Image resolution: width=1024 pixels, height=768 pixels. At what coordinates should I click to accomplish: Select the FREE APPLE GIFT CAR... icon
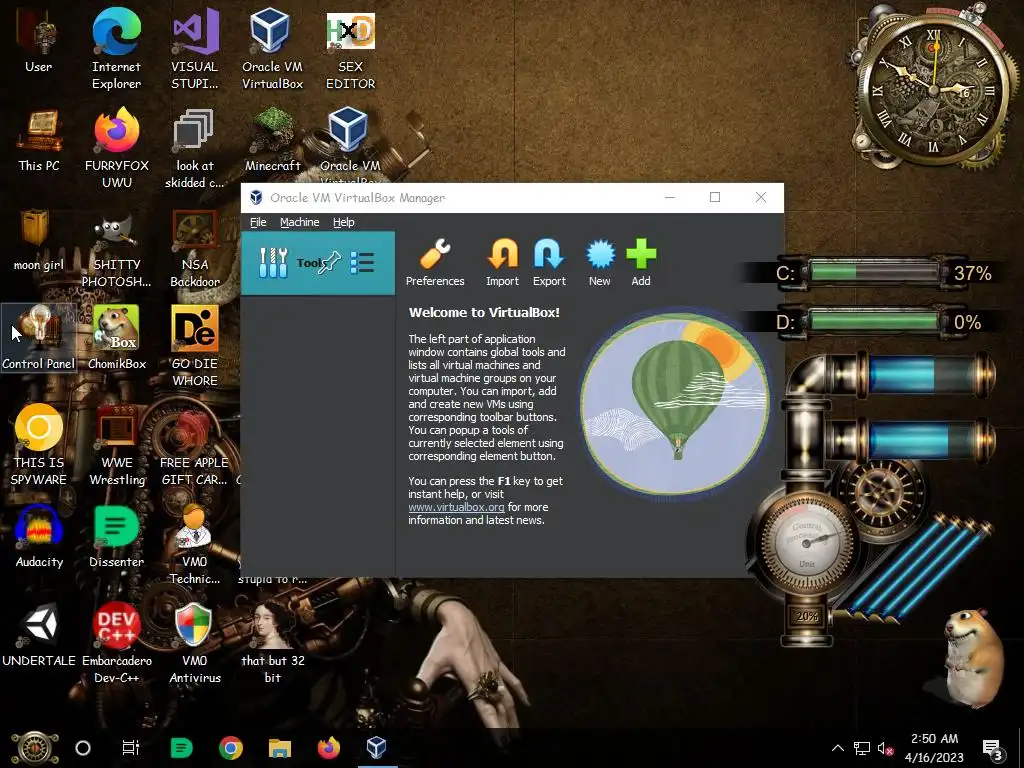pyautogui.click(x=195, y=445)
